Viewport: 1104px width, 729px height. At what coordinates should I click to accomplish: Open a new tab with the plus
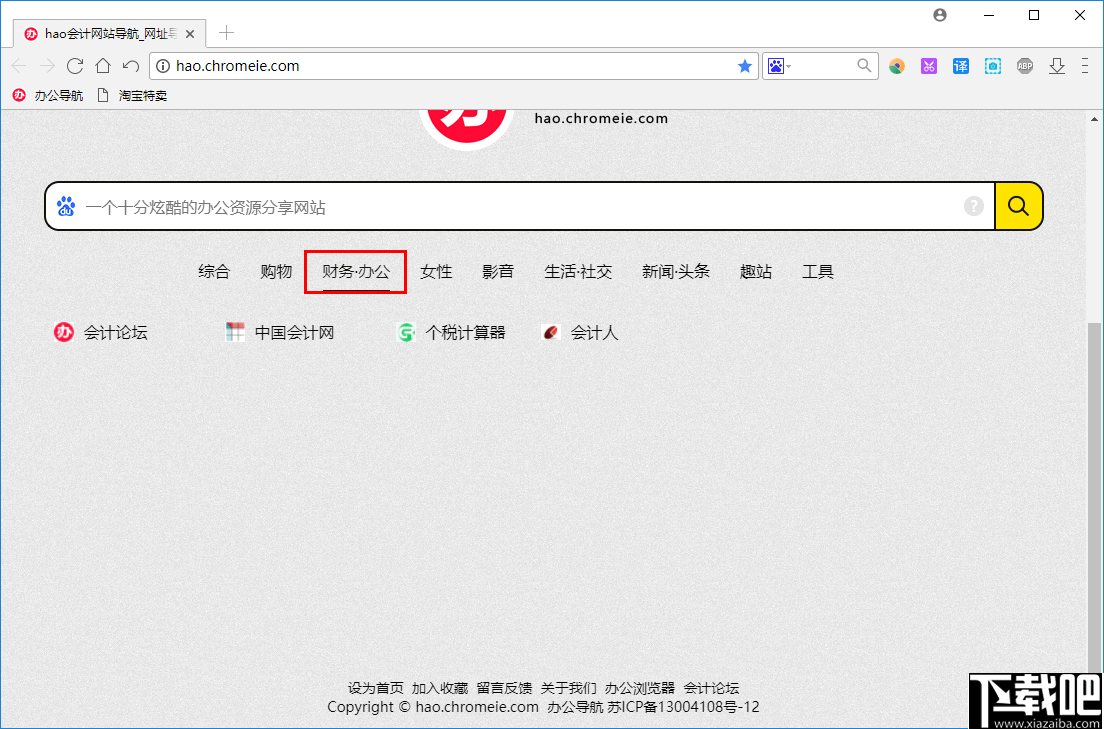click(x=226, y=31)
